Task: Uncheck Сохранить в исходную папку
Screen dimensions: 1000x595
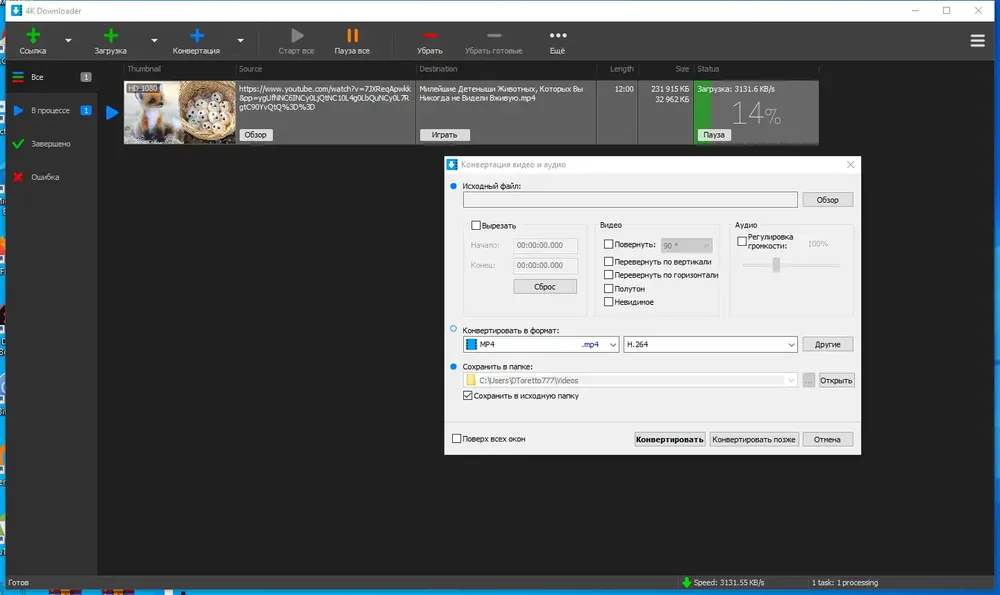Action: point(467,395)
